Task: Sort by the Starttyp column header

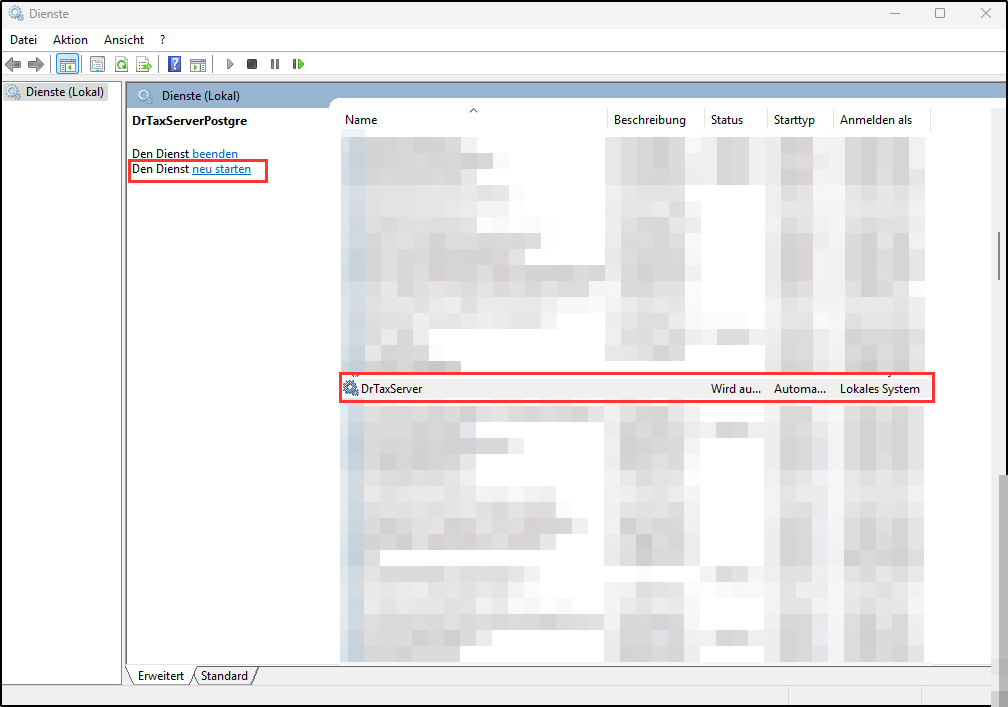Action: [x=800, y=120]
